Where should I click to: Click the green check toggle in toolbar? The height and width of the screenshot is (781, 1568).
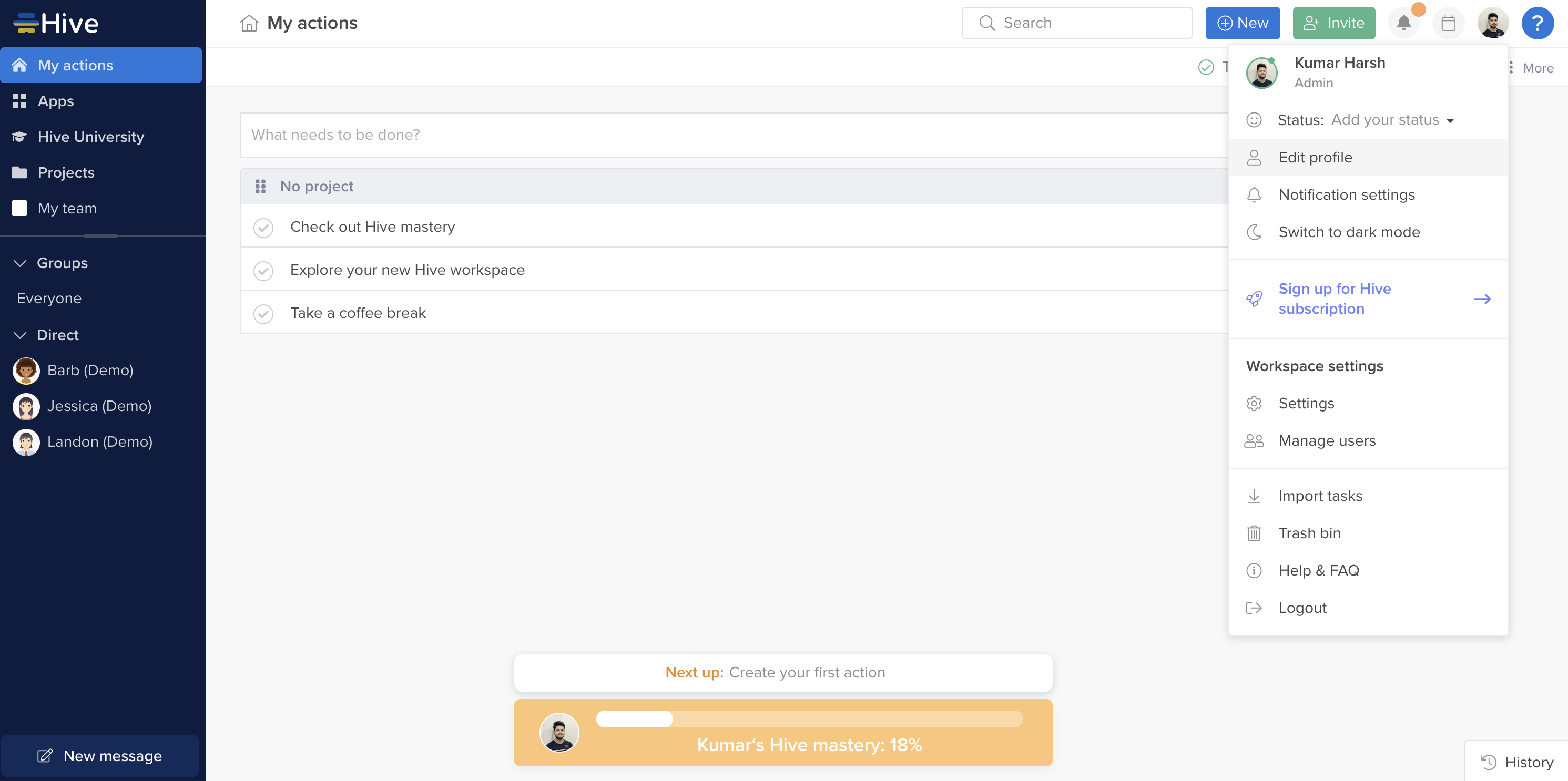1206,67
